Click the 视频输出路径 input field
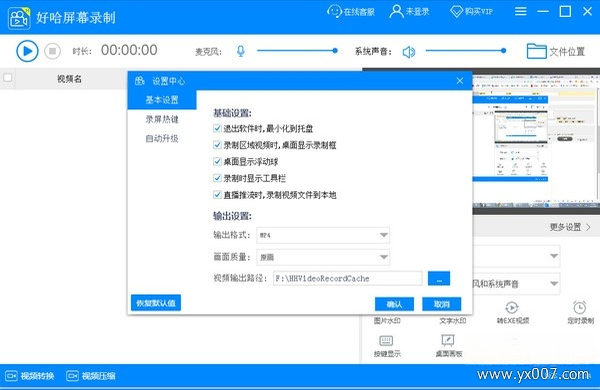The width and height of the screenshot is (600, 390). [347, 278]
